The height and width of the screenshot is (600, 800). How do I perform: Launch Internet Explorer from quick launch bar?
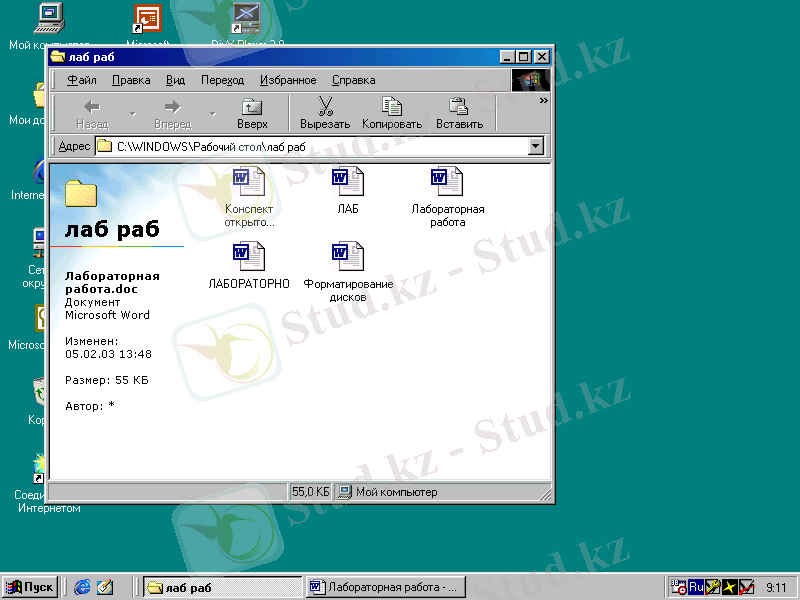(x=82, y=587)
